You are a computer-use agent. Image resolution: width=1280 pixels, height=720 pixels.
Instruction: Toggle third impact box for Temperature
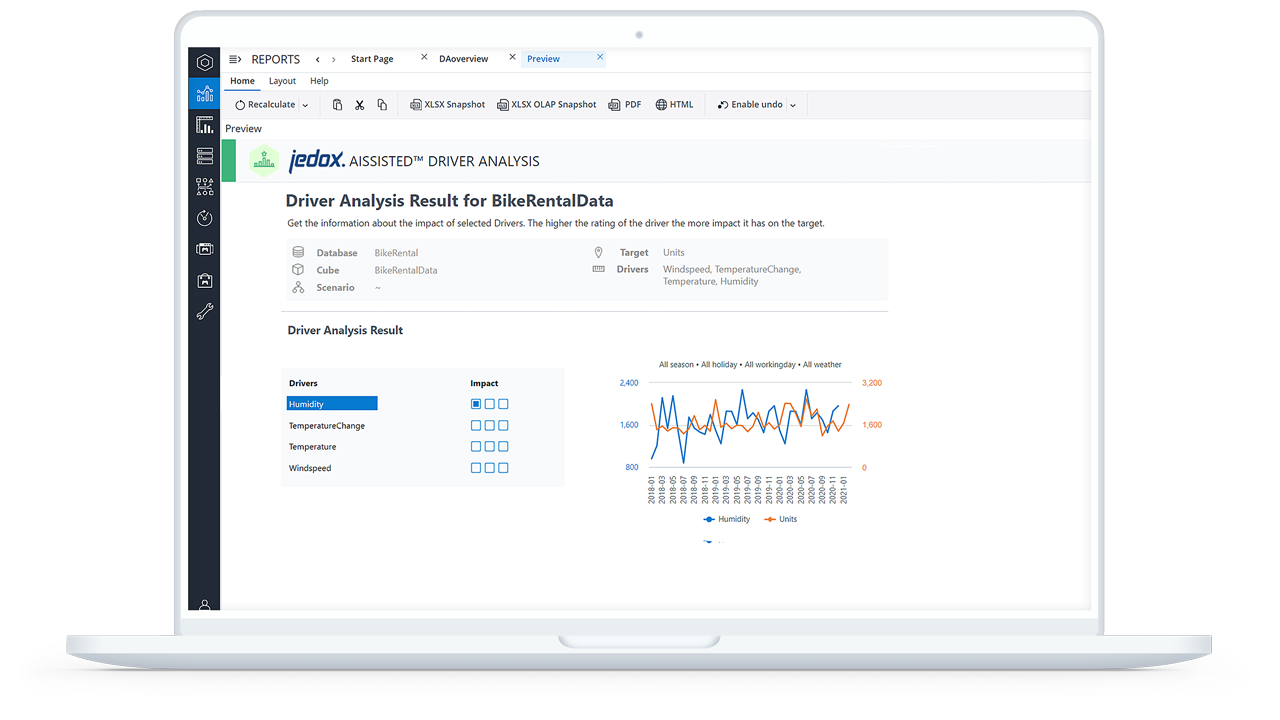pos(503,447)
